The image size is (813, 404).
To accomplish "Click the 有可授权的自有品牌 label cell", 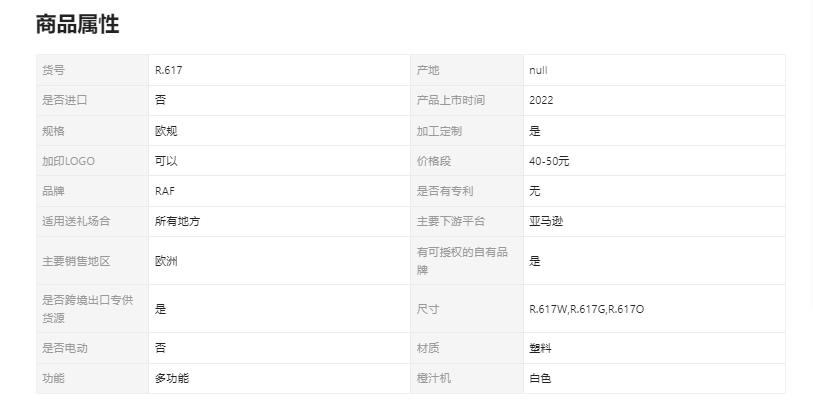I will point(462,261).
